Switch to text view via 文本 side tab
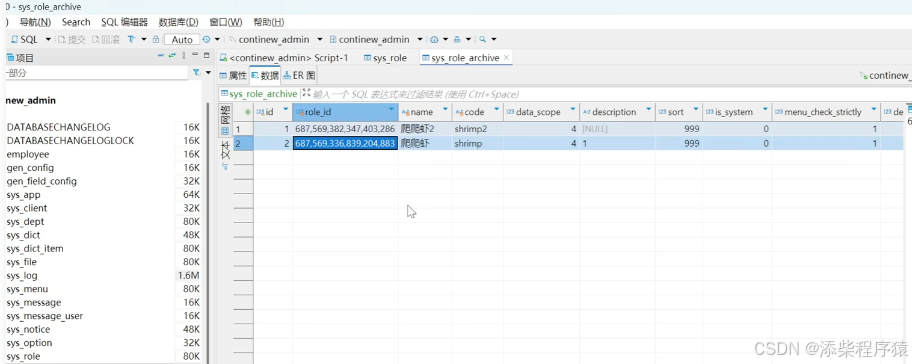Viewport: 912px width, 364px height. click(x=225, y=154)
